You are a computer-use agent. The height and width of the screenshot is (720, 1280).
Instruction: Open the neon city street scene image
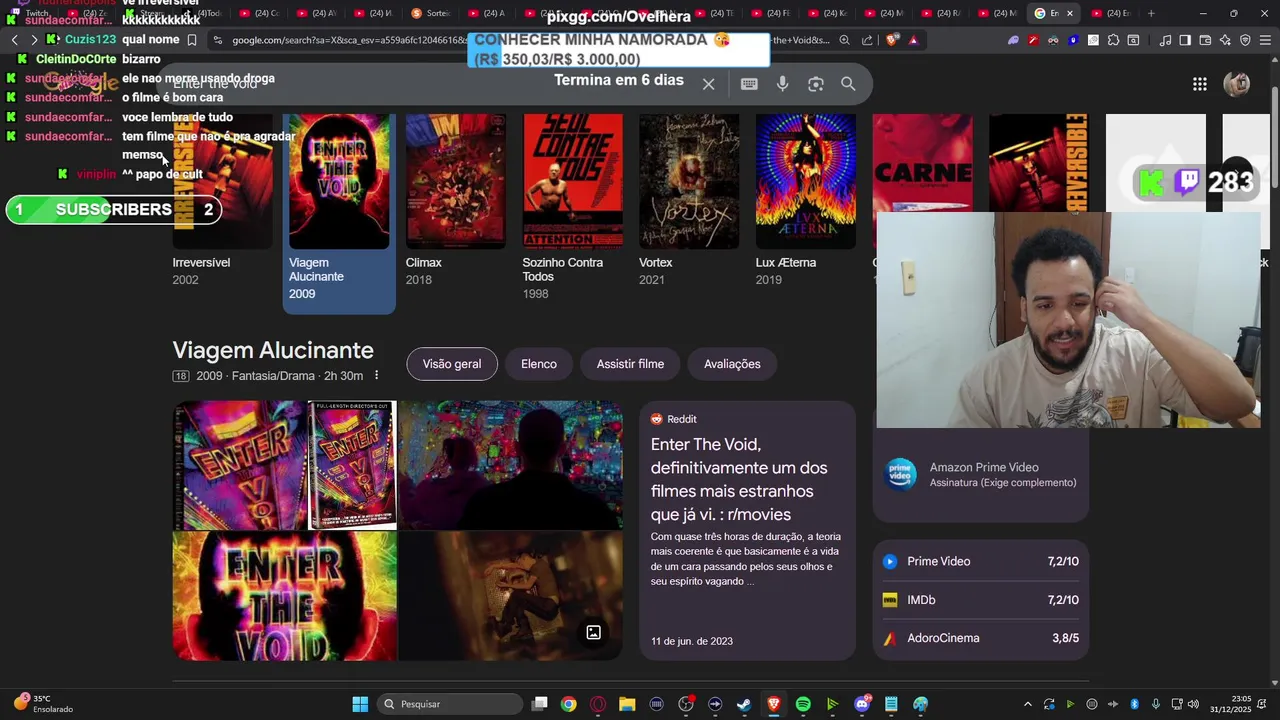coord(511,465)
